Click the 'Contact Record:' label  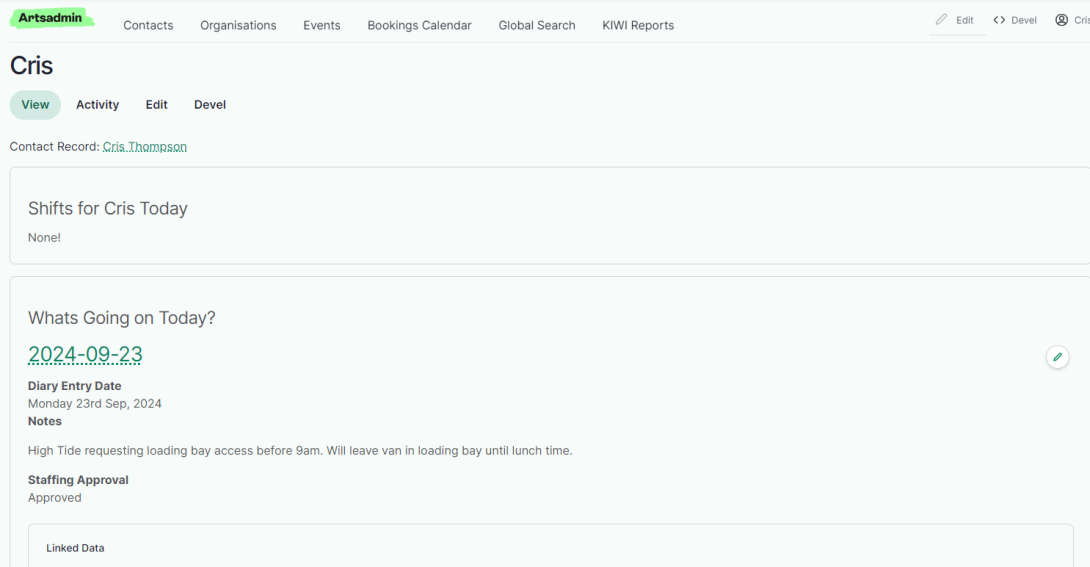tap(54, 147)
